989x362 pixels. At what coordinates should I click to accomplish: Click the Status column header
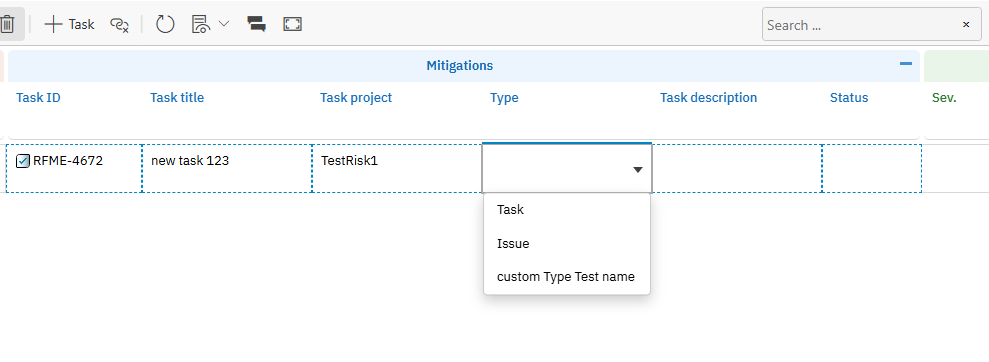coord(849,98)
